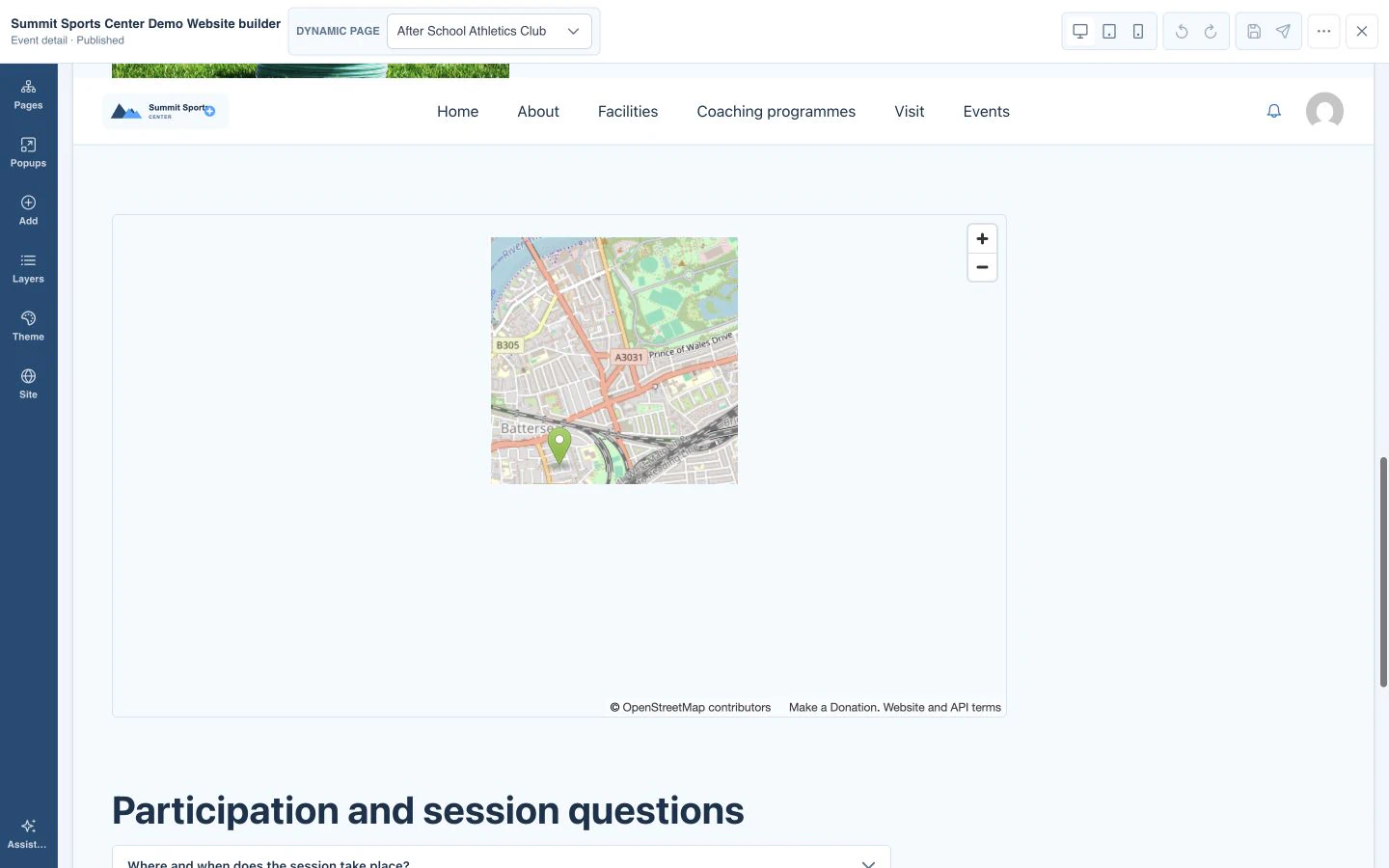Launch the AI Assistant
Image resolution: width=1389 pixels, height=868 pixels.
coord(28,833)
